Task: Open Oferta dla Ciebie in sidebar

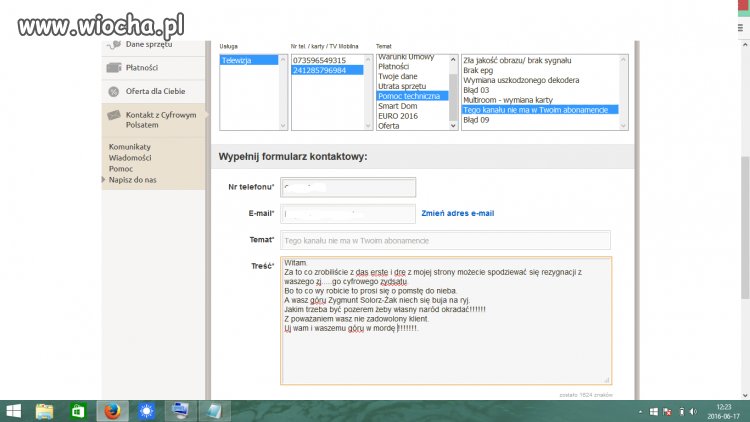Action: [153, 91]
